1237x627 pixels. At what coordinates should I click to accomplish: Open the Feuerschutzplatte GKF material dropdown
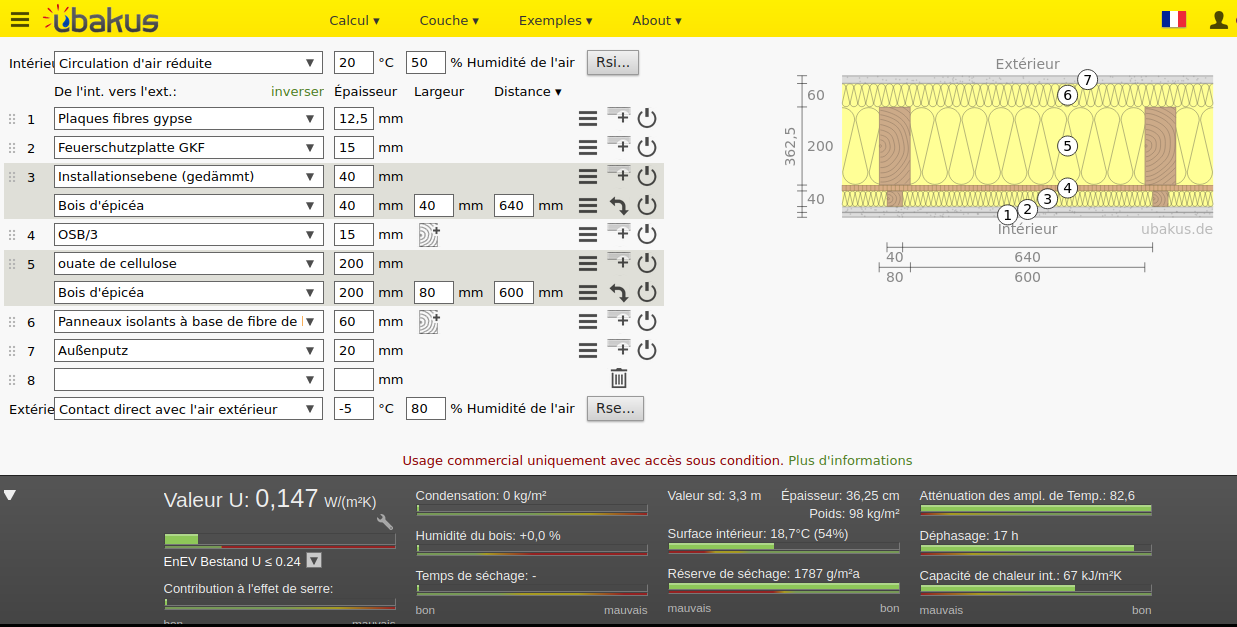(189, 147)
